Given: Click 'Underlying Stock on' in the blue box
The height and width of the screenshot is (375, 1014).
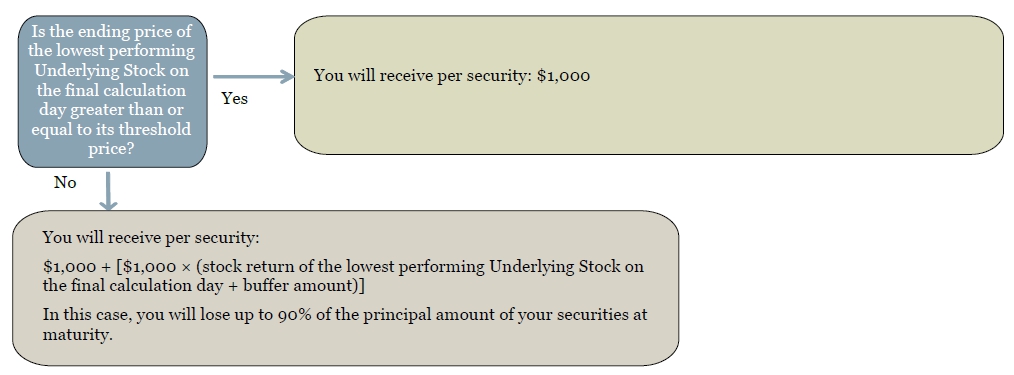Looking at the screenshot, I should (111, 70).
